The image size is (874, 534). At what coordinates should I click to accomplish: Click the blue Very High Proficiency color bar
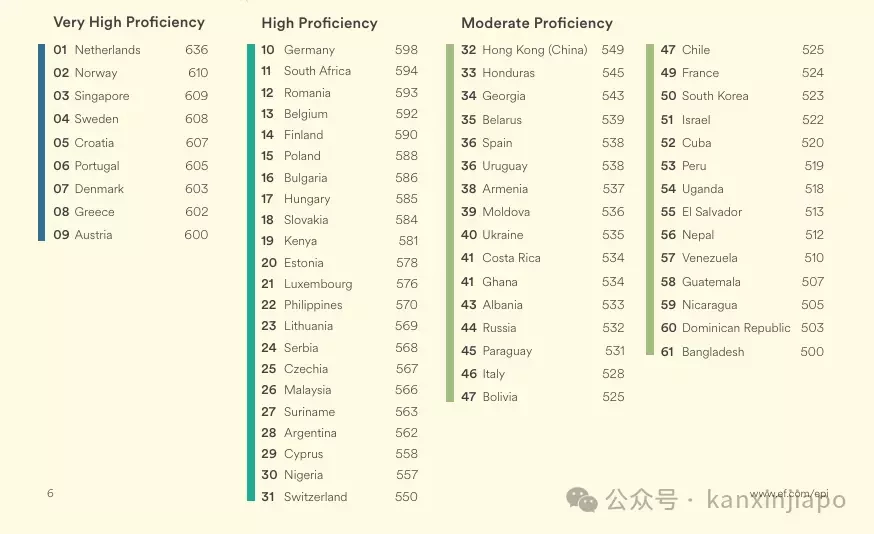(41, 142)
